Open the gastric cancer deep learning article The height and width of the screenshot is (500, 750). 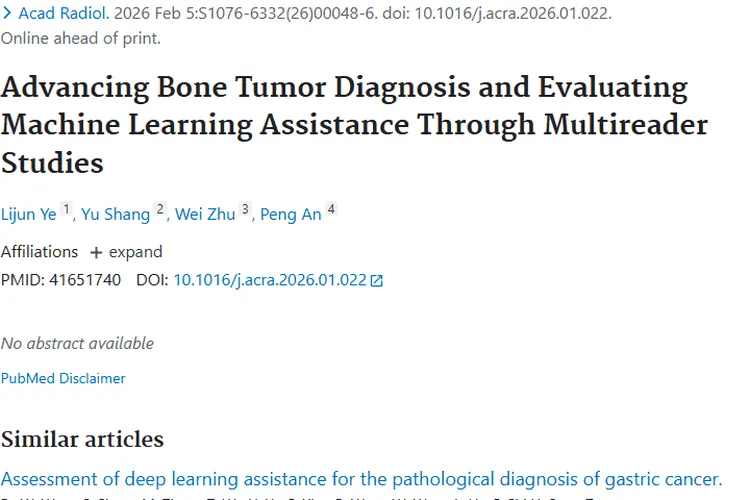tap(361, 479)
